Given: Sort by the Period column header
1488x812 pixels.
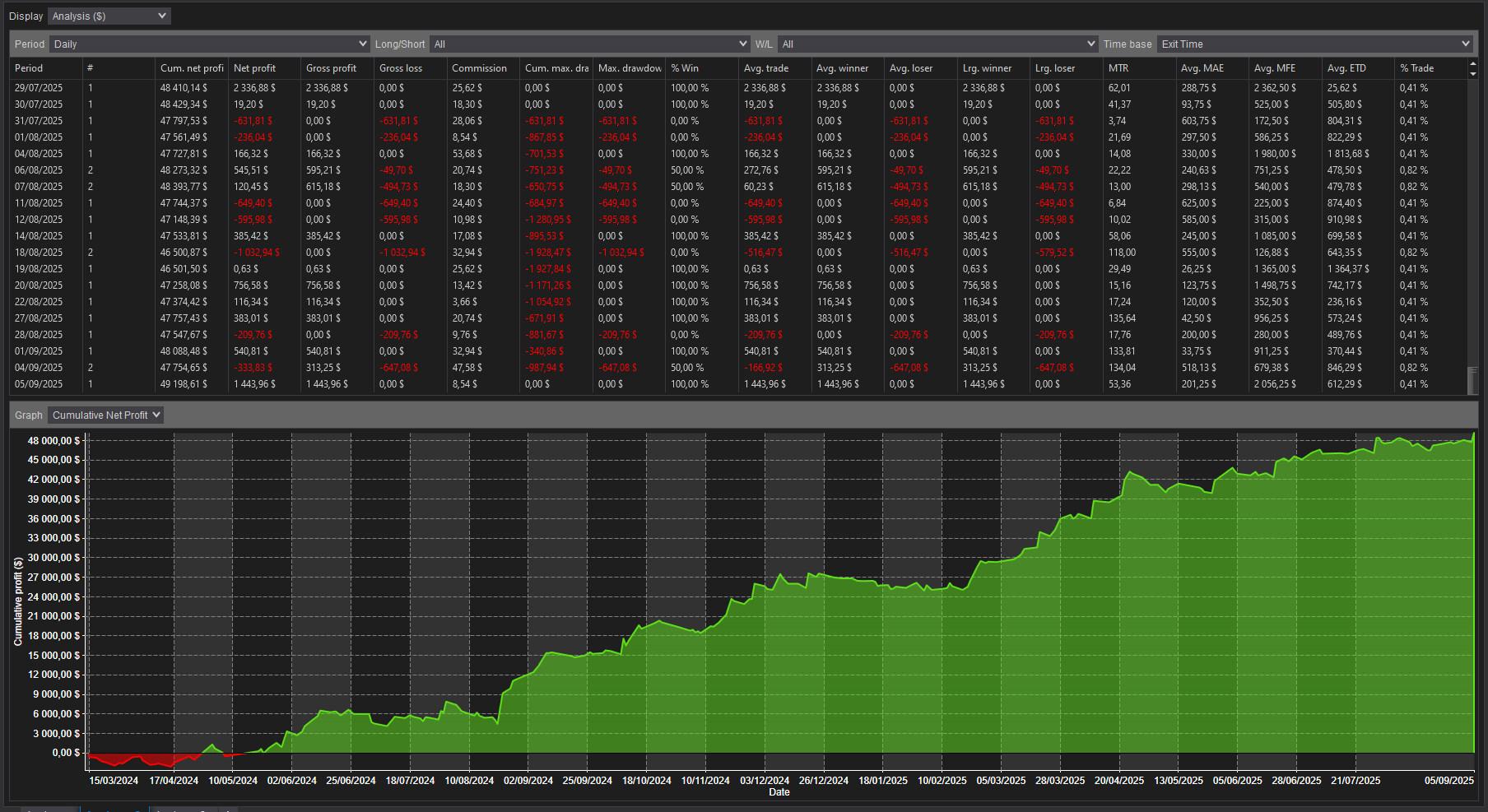Looking at the screenshot, I should pos(46,68).
